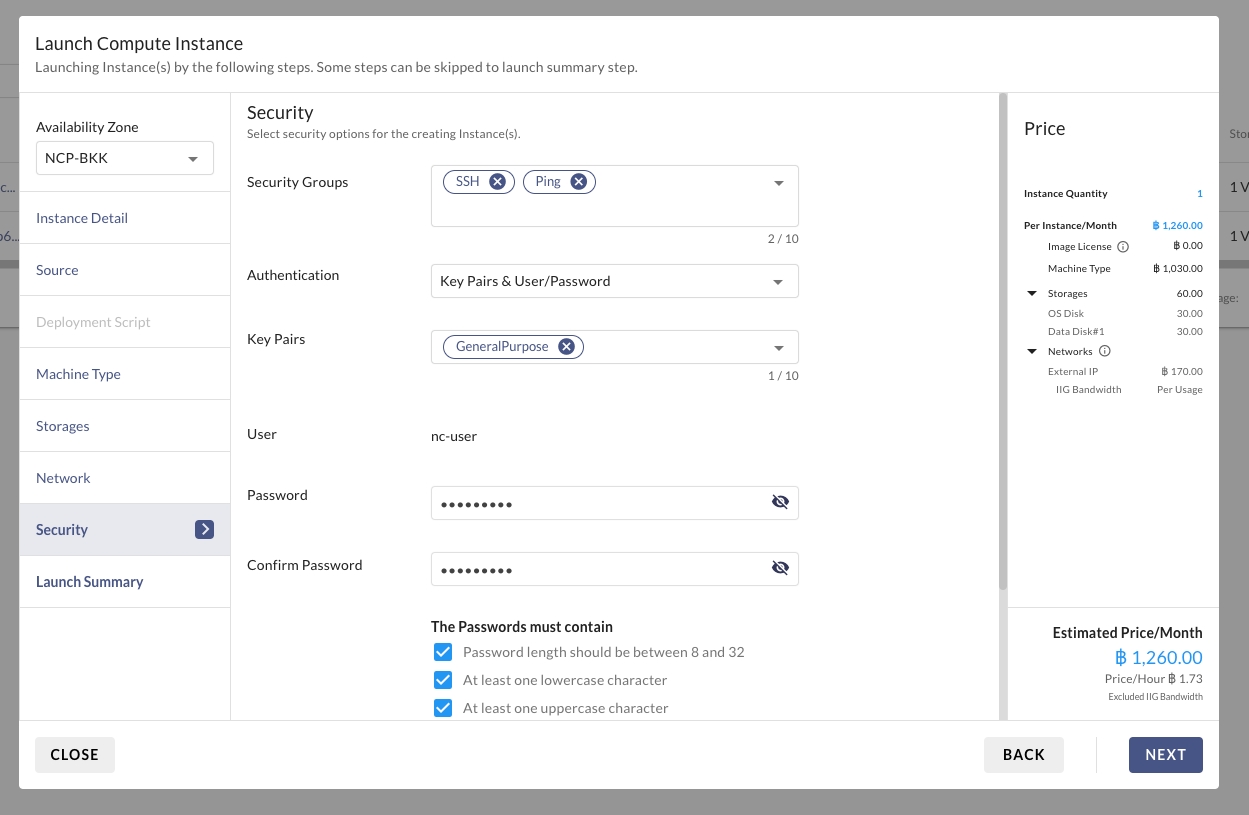Click the Security form vertical scrollbar
The image size is (1249, 815).
click(x=1002, y=340)
